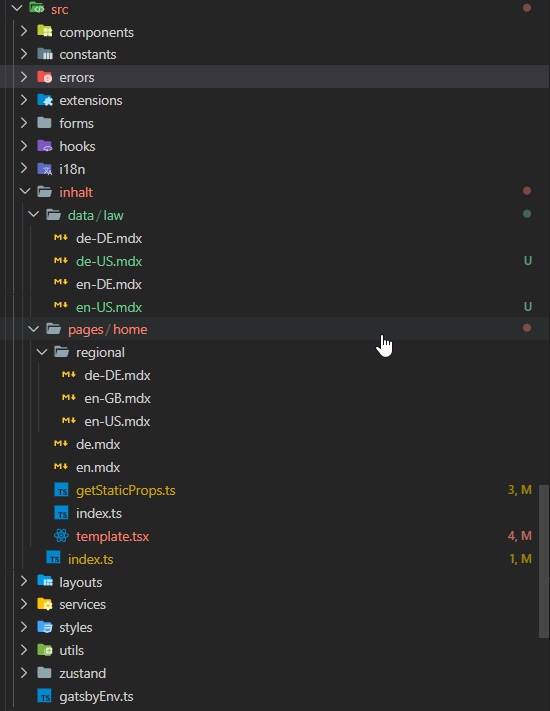Collapse the inhalt folder chevron
Screen dimensions: 550x711
[x=25, y=191]
